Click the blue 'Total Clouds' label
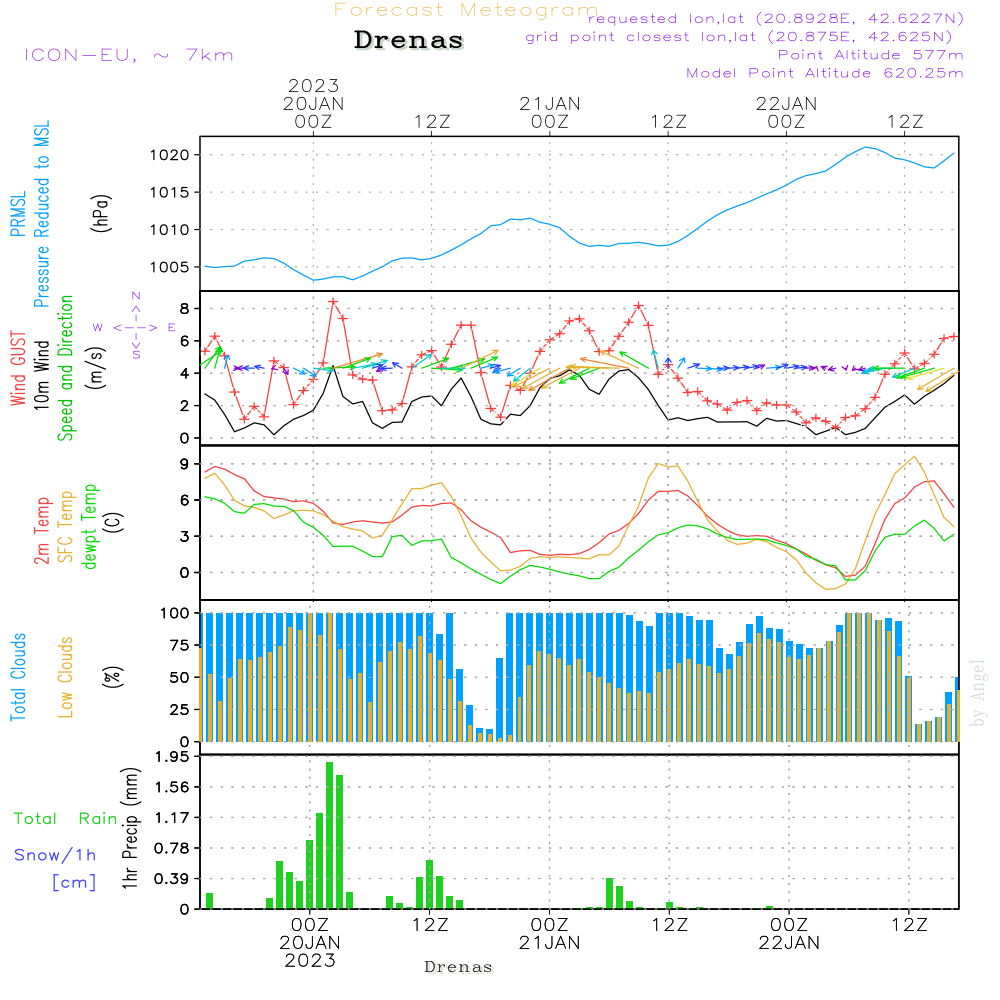This screenshot has width=1000, height=1000. pos(18,677)
